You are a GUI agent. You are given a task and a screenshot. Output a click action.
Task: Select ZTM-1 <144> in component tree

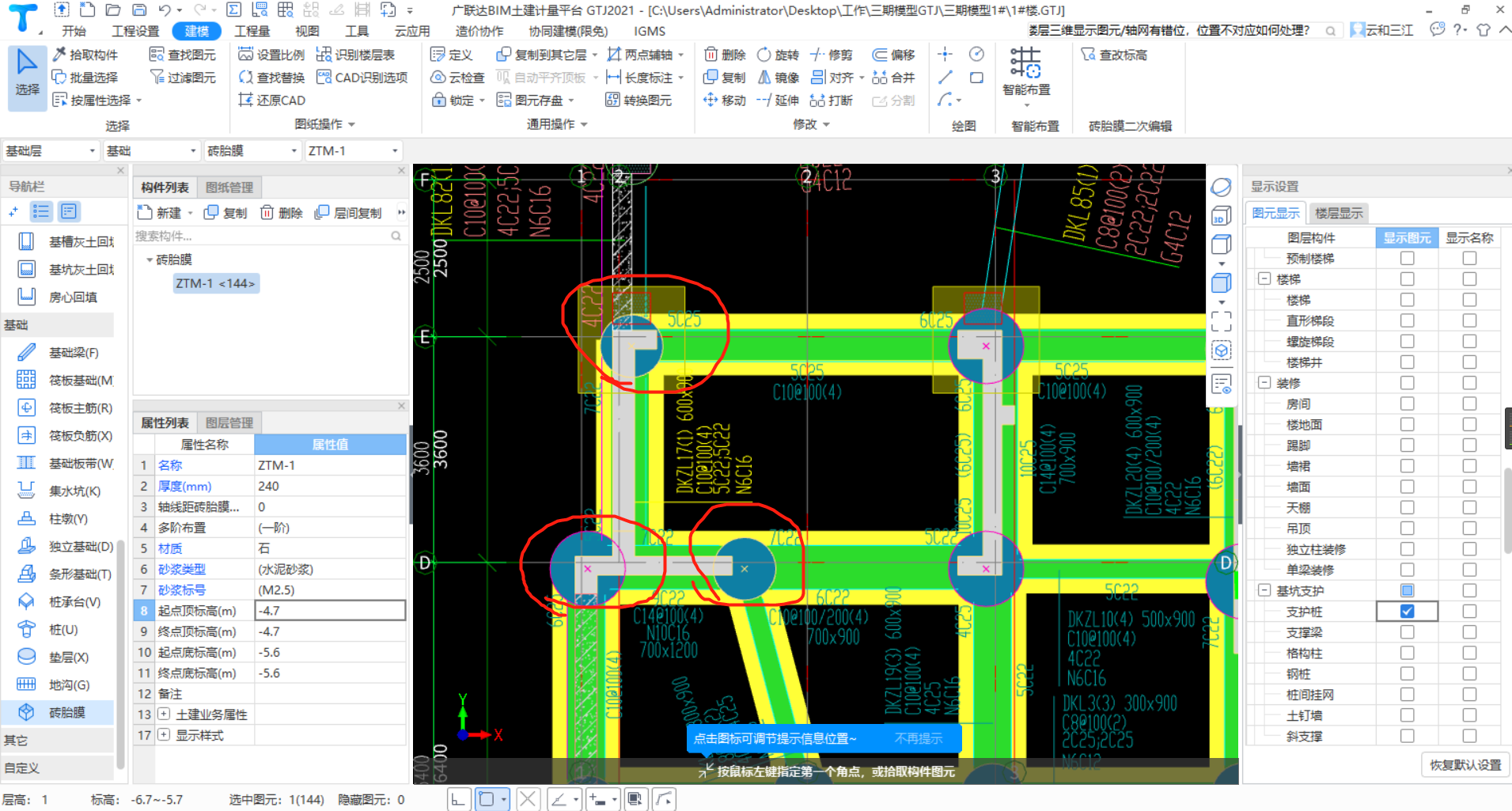(215, 283)
